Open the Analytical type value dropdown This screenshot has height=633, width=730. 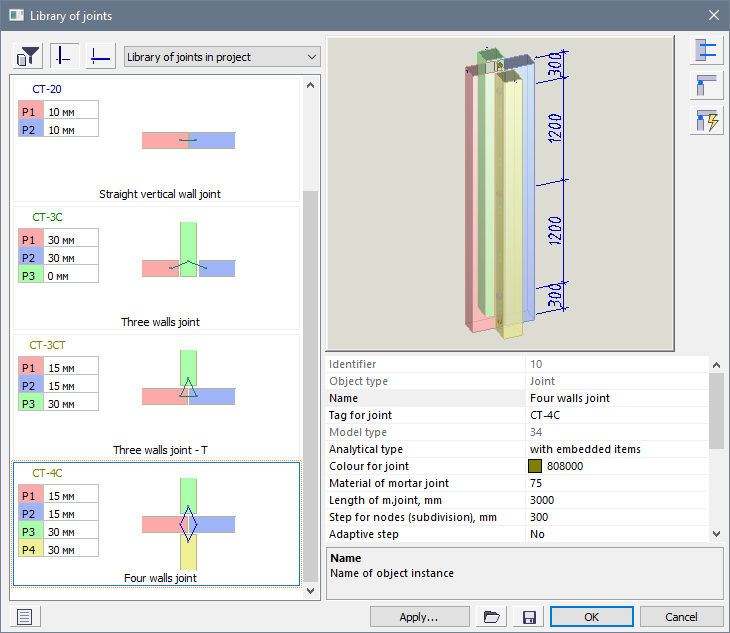tap(615, 450)
